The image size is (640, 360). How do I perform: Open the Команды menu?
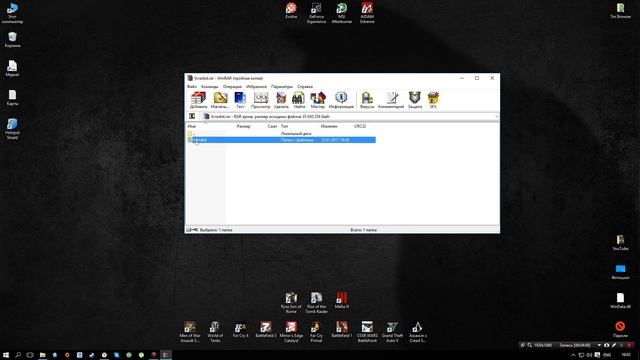pyautogui.click(x=210, y=87)
